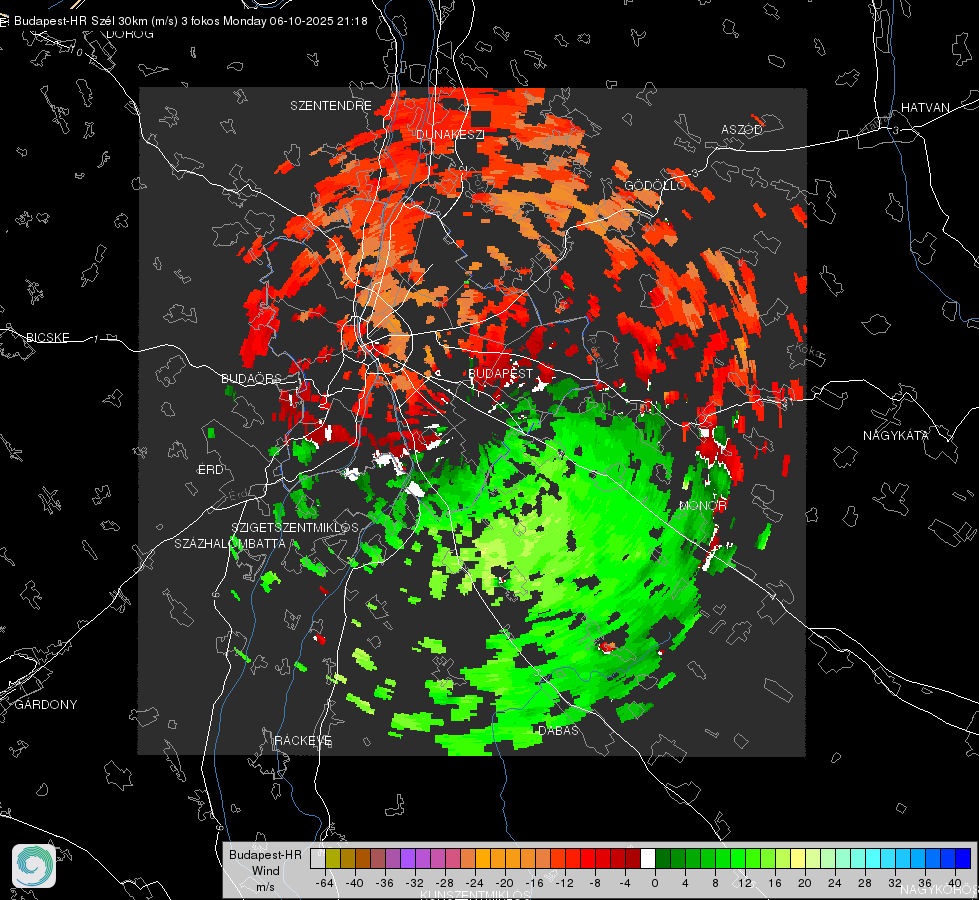
Task: Click the -20 legend value
Action: coord(504,883)
